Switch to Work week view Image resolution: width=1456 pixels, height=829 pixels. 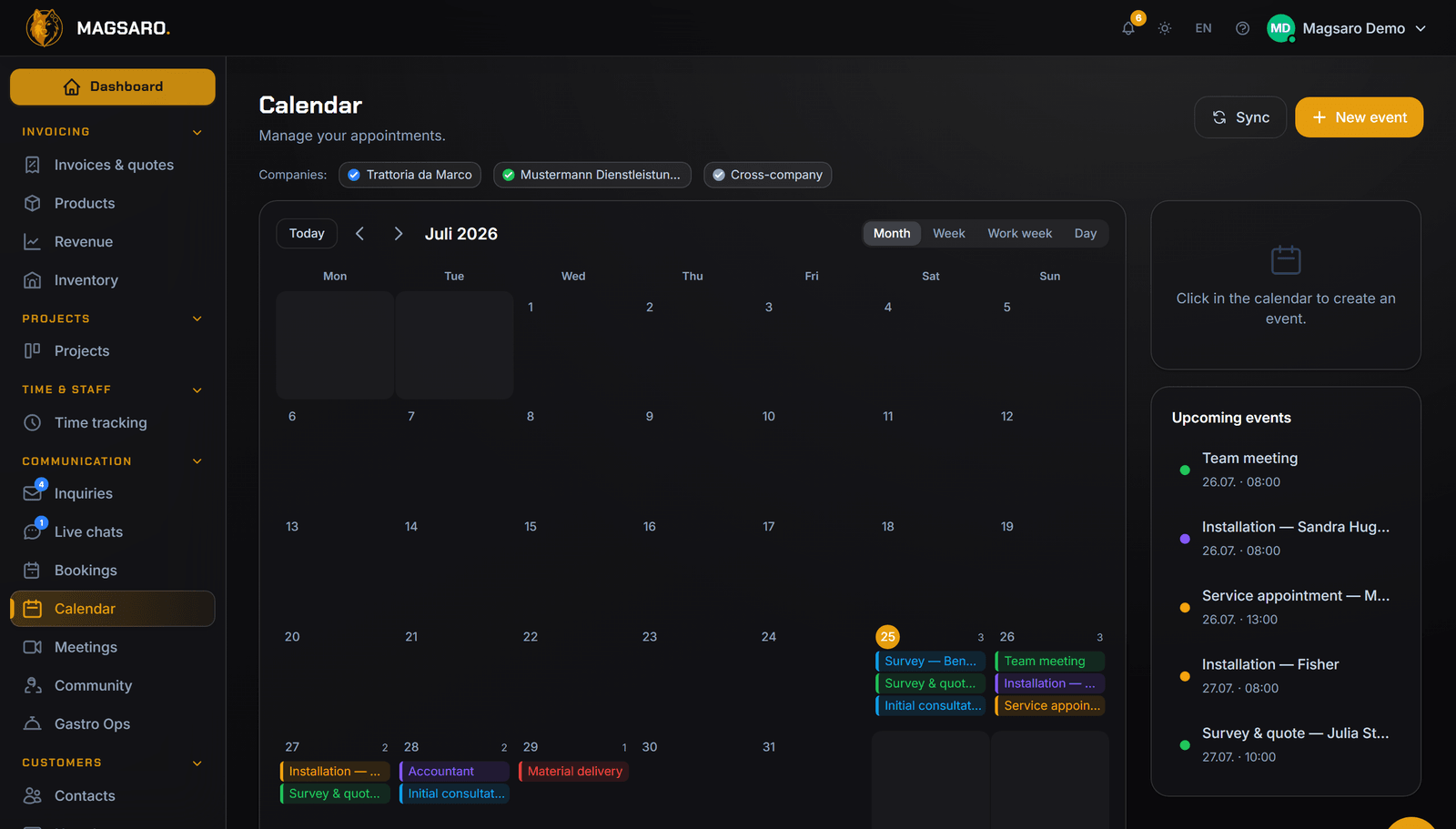[1019, 233]
